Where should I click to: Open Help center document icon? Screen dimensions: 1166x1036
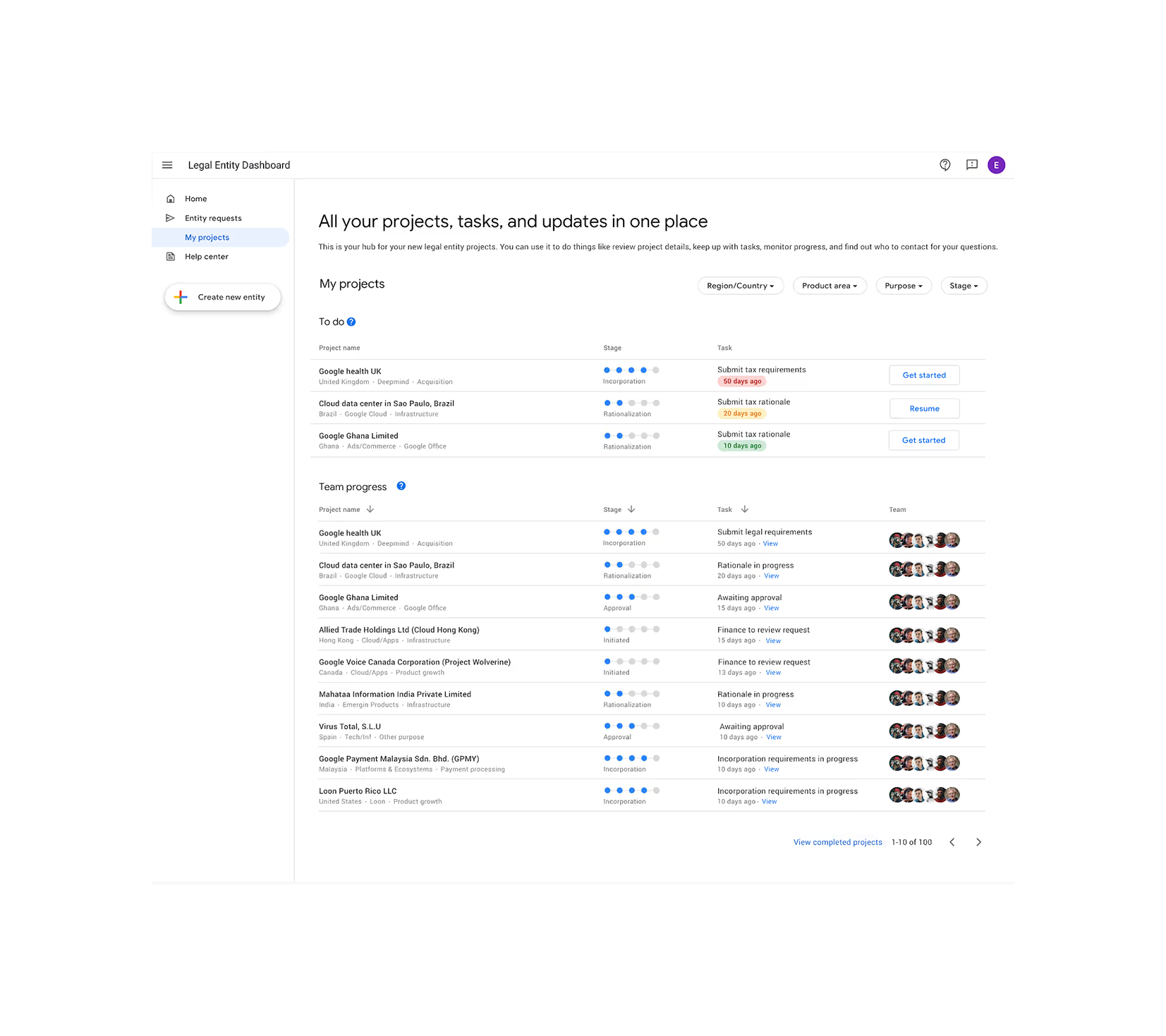click(x=170, y=256)
